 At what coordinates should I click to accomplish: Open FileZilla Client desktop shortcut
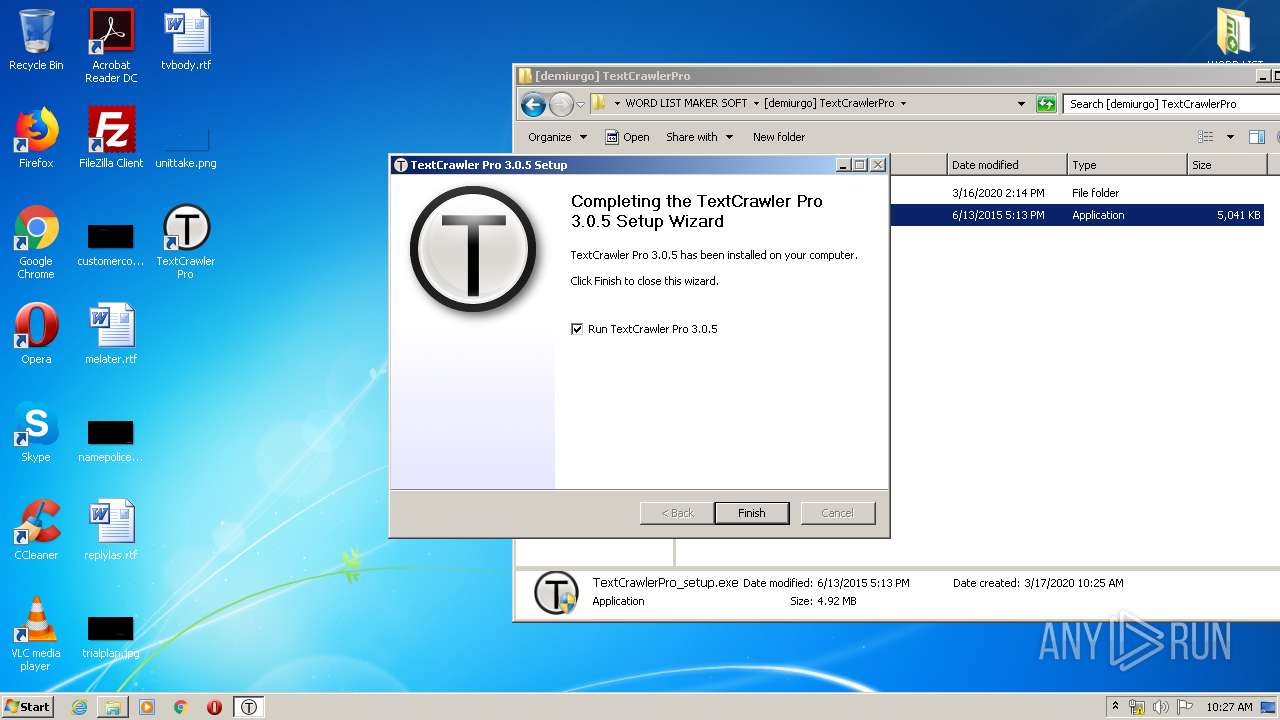point(111,138)
